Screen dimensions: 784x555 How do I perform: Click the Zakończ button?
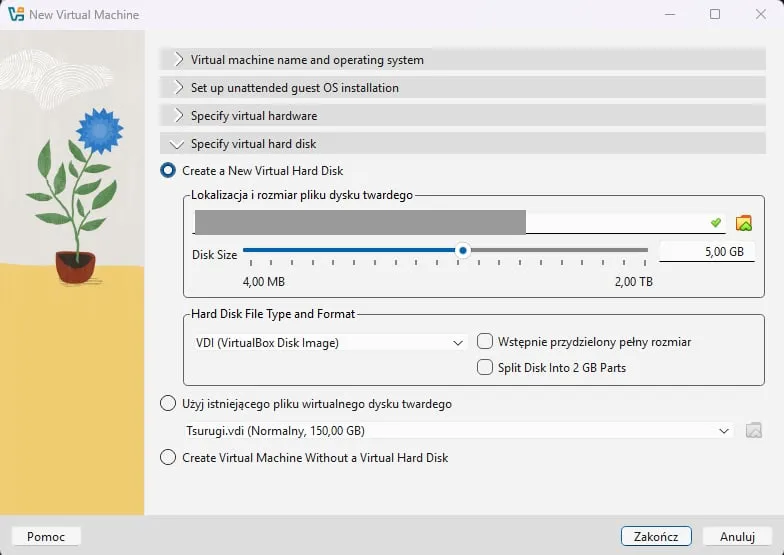(656, 536)
